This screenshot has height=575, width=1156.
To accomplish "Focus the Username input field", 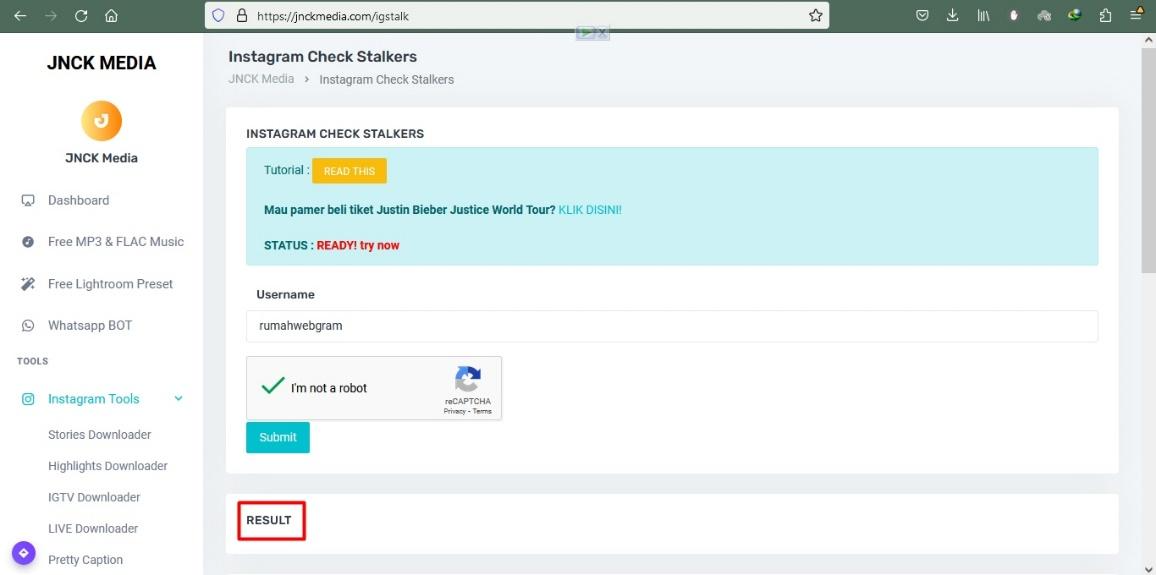I will (x=672, y=326).
